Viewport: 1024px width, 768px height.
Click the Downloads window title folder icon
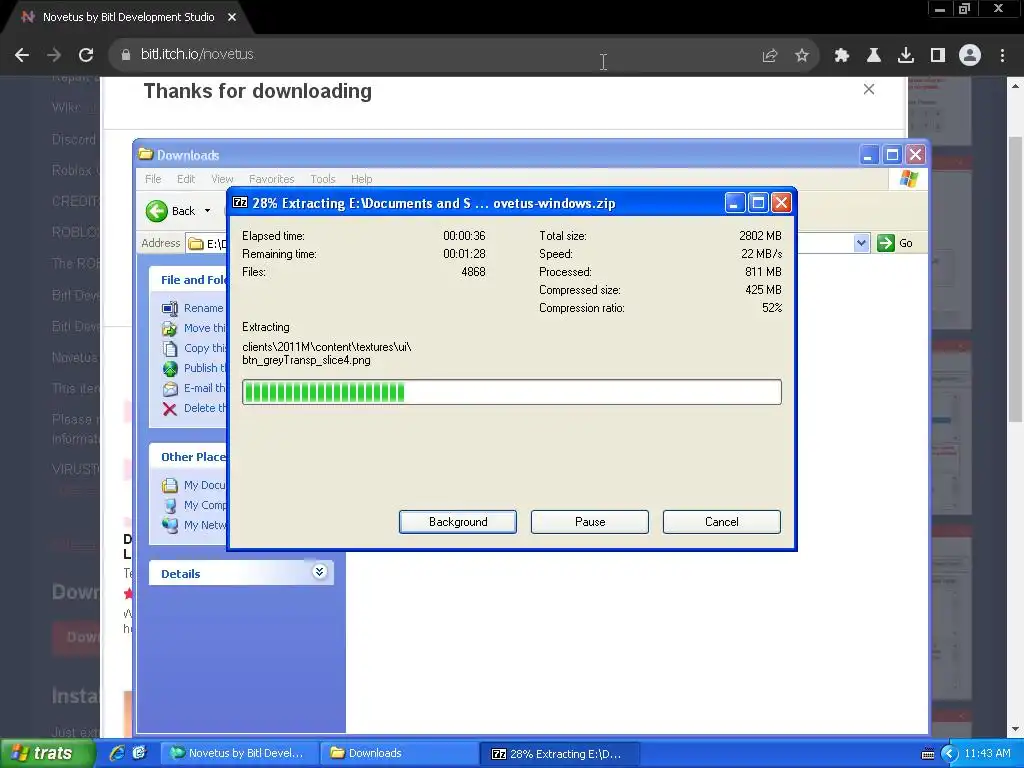click(146, 155)
